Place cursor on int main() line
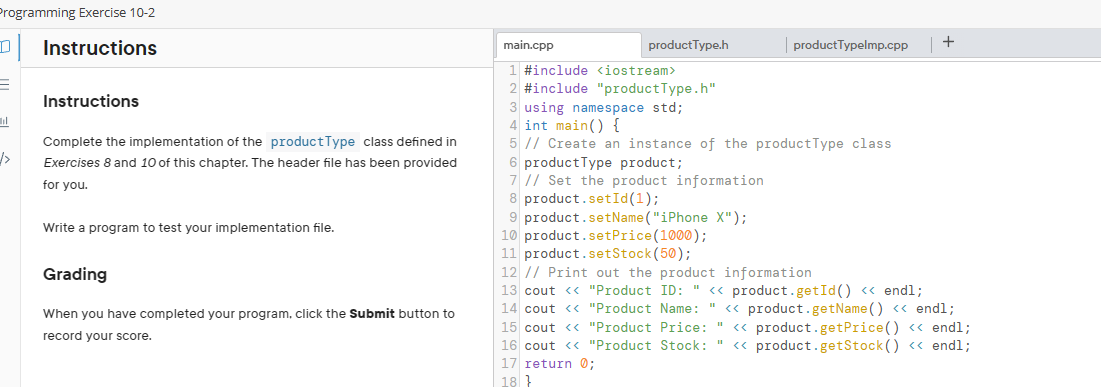Screen dimensions: 1101x387 (x=572, y=126)
